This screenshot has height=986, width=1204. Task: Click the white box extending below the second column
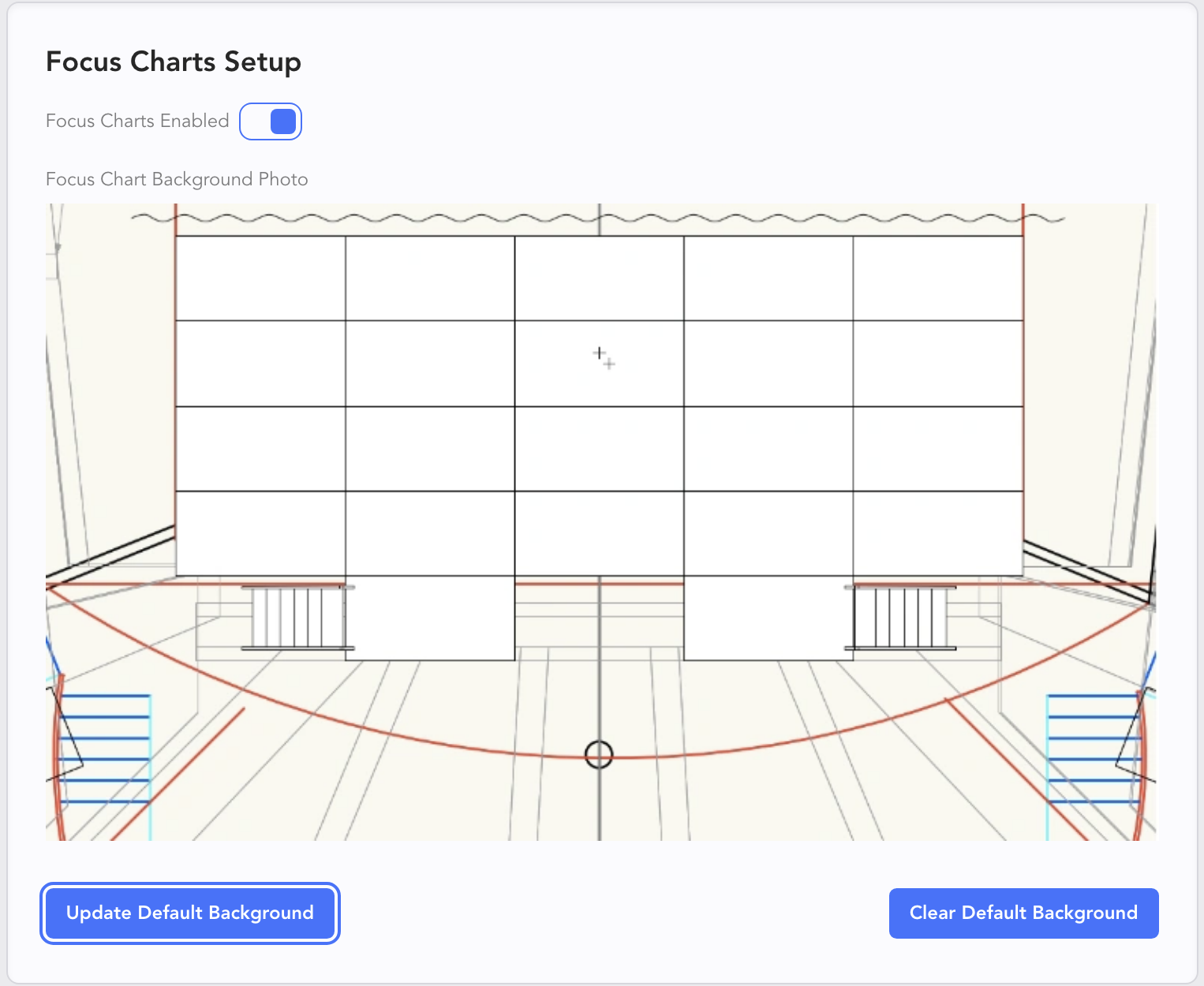pos(430,618)
